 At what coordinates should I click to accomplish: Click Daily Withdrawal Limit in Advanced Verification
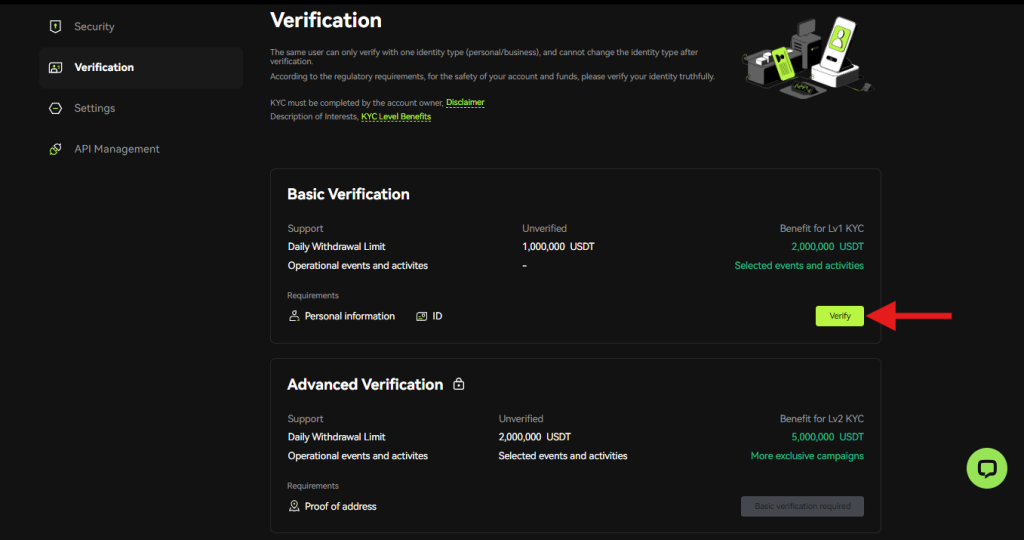[x=336, y=437]
